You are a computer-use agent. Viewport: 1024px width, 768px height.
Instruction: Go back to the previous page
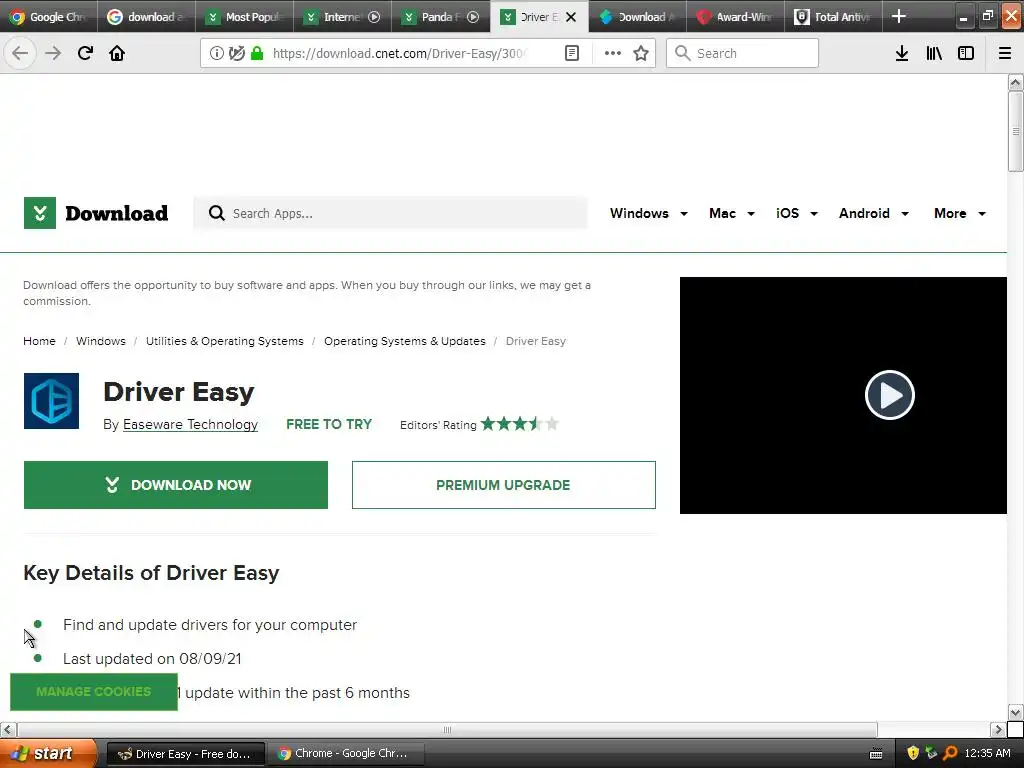click(20, 53)
